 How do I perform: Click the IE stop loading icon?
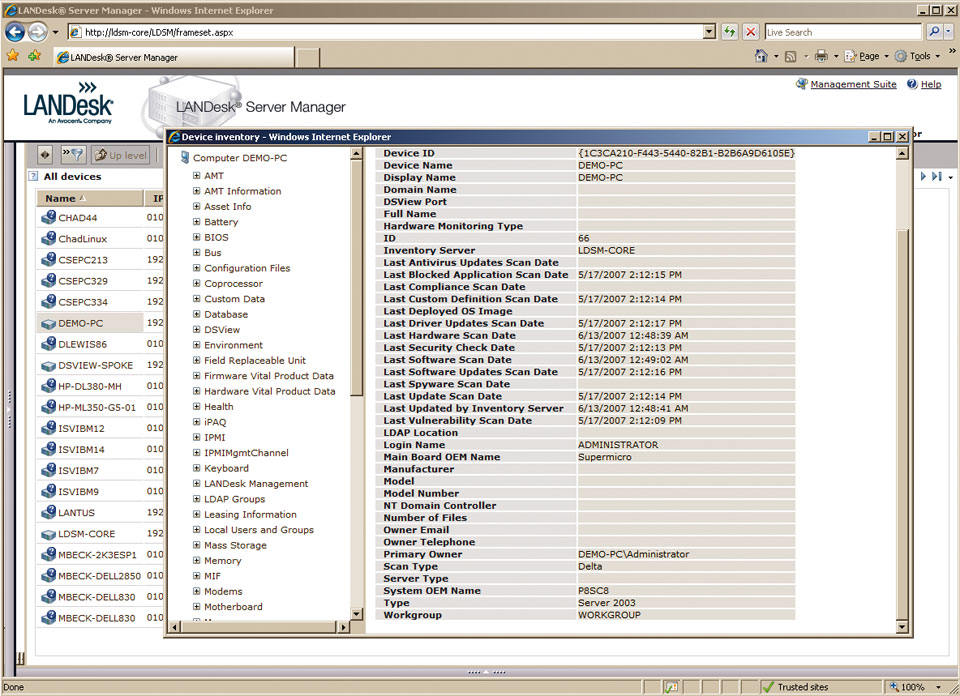[x=750, y=32]
